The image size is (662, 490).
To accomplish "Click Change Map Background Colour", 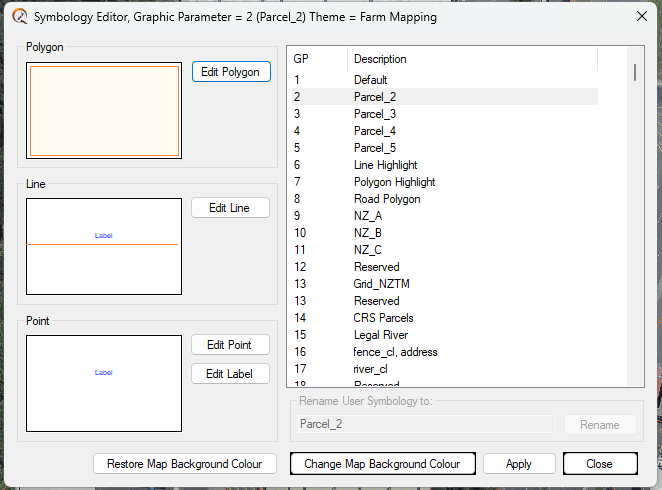I will point(382,464).
